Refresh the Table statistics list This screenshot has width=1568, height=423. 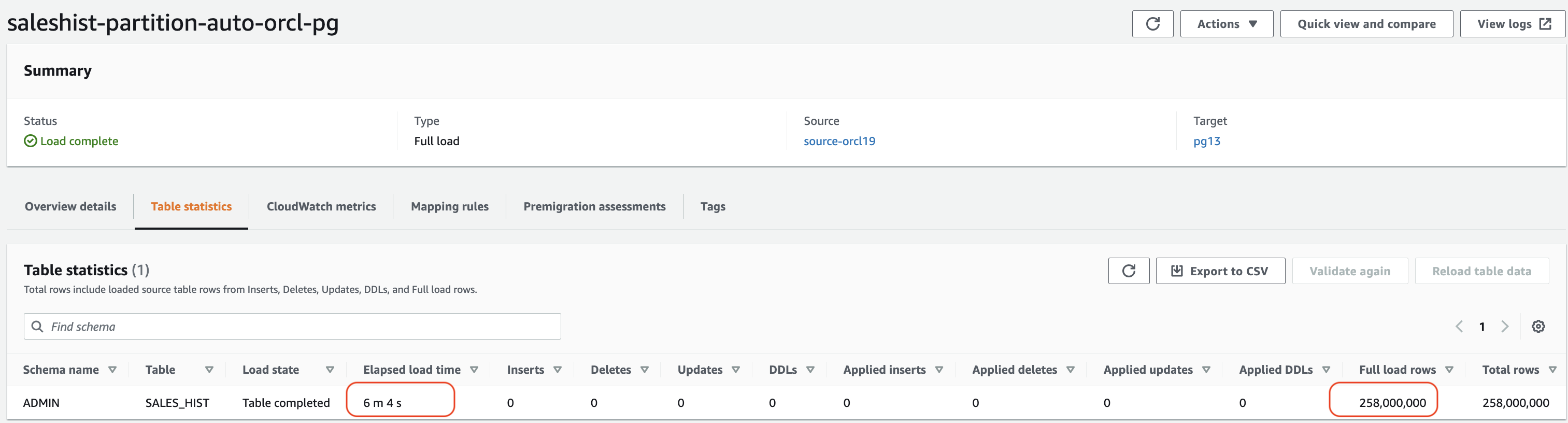(x=1128, y=271)
